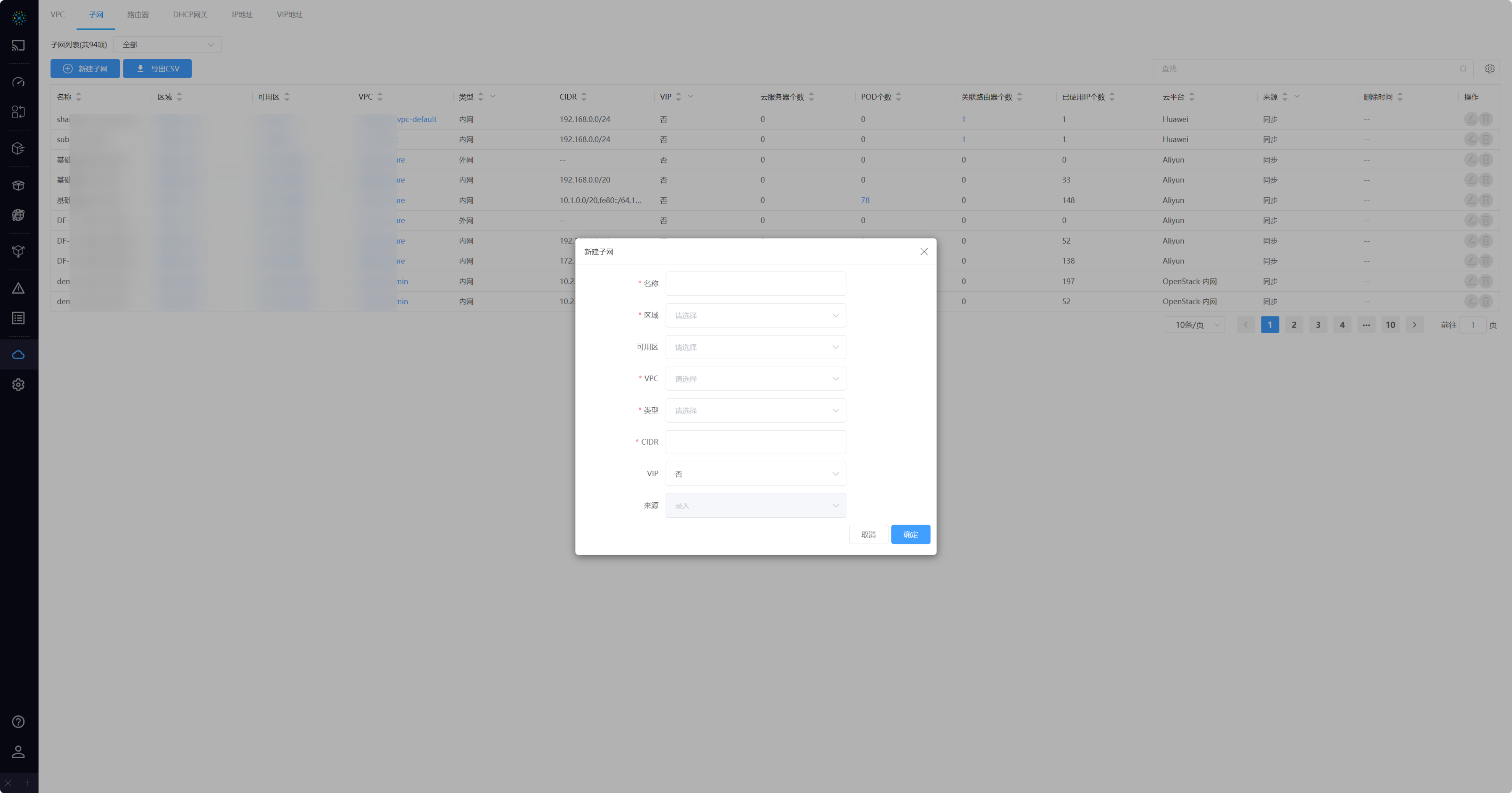Open the VIP dropdown showing 否
Image resolution: width=1512 pixels, height=794 pixels.
pyautogui.click(x=755, y=474)
